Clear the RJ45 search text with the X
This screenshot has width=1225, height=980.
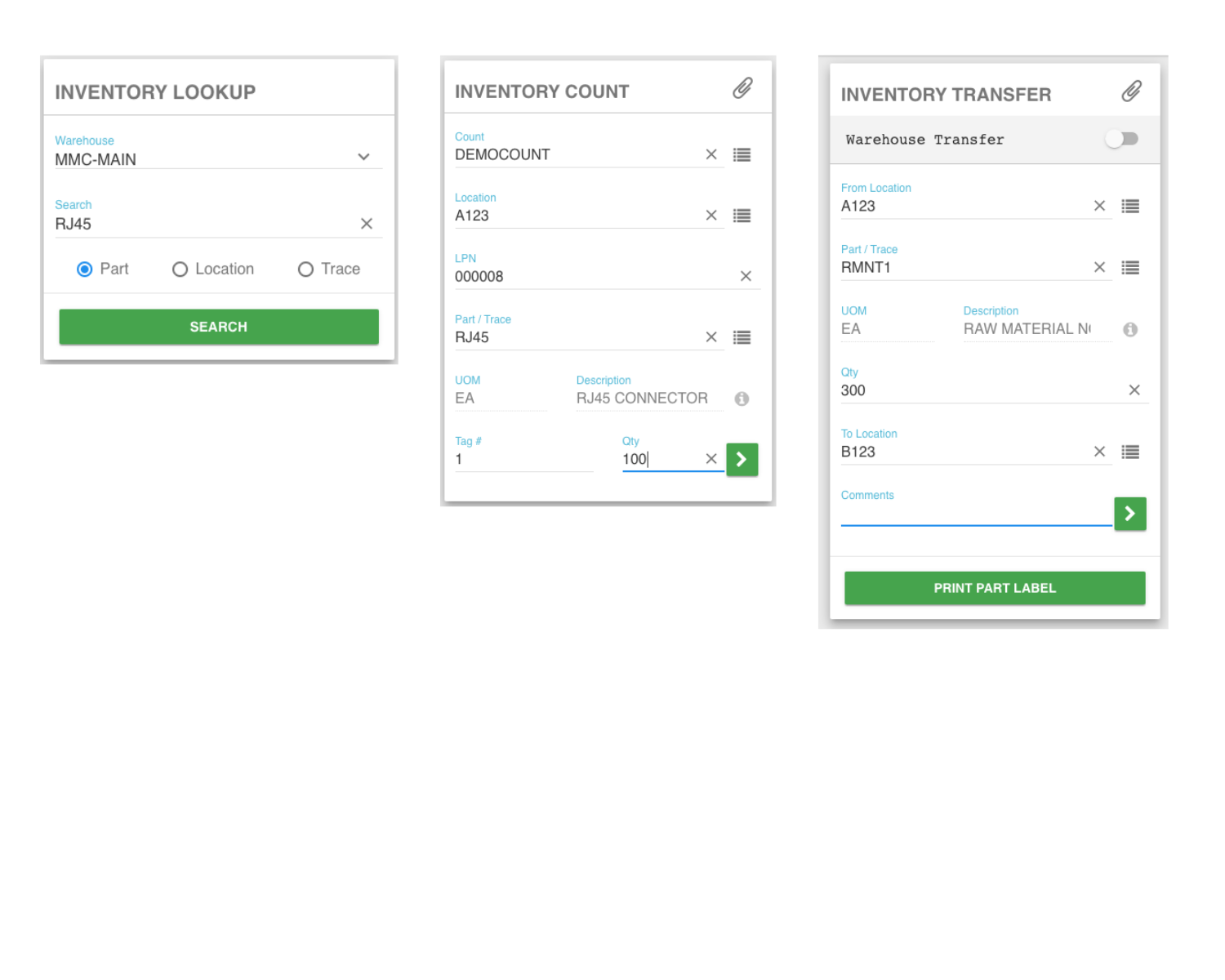coord(367,223)
